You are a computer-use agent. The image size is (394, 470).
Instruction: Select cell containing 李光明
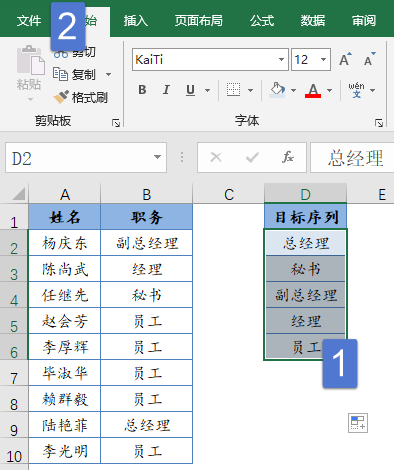(x=65, y=451)
